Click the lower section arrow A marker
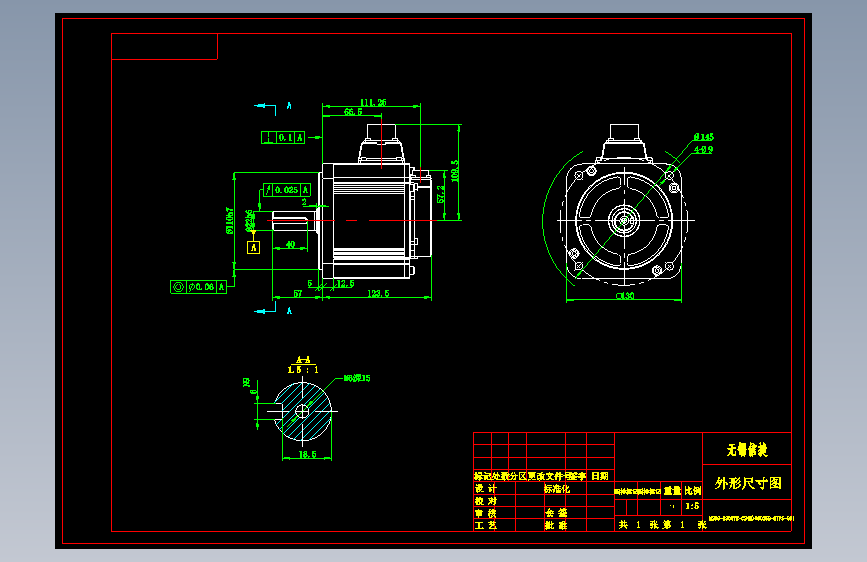This screenshot has width=867, height=562. [273, 310]
